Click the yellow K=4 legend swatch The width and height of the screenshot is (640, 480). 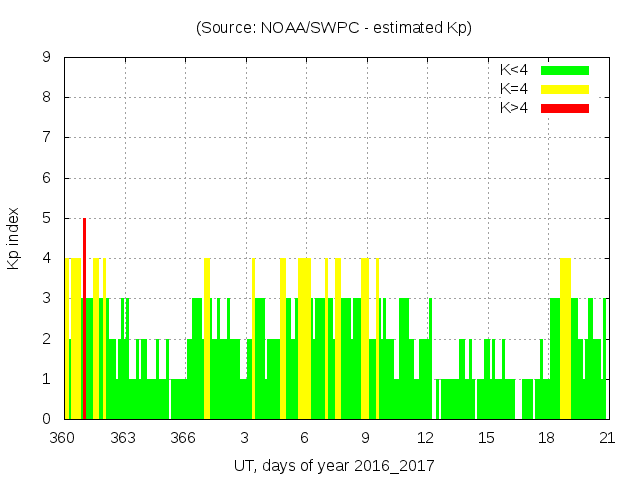pos(565,89)
